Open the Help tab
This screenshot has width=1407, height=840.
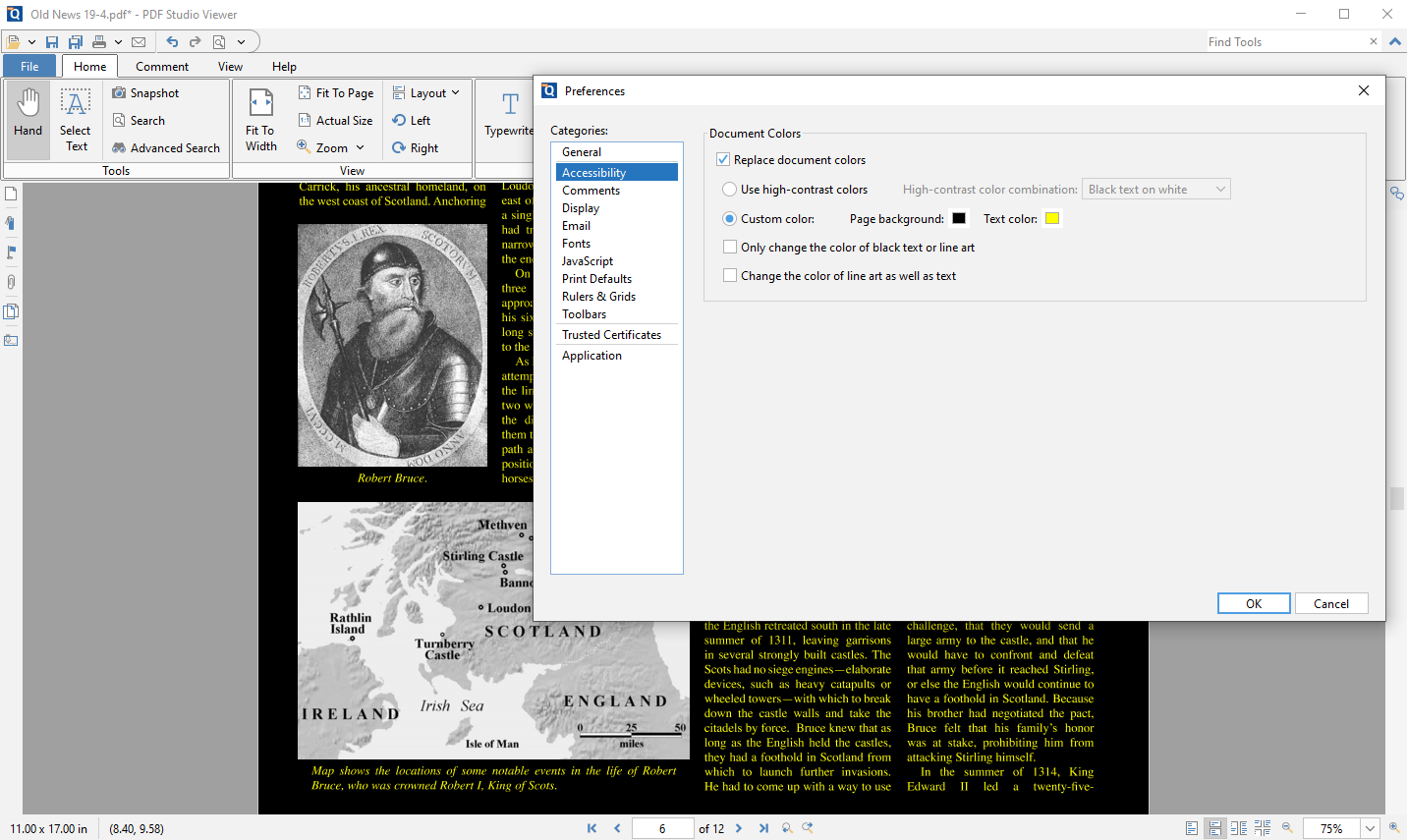click(x=284, y=67)
